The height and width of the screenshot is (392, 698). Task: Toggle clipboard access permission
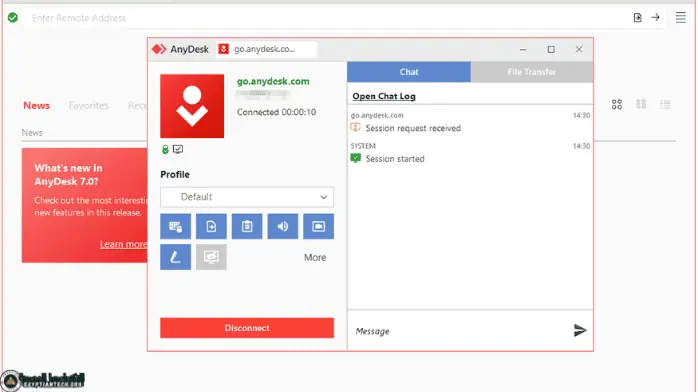click(x=247, y=226)
